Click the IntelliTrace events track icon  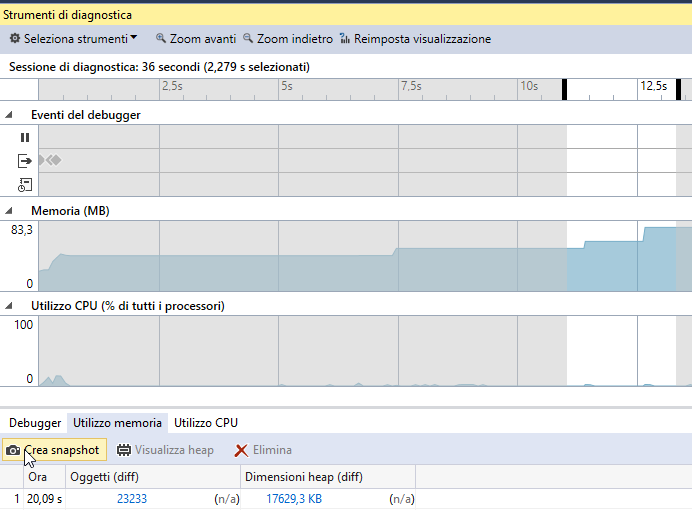click(25, 185)
